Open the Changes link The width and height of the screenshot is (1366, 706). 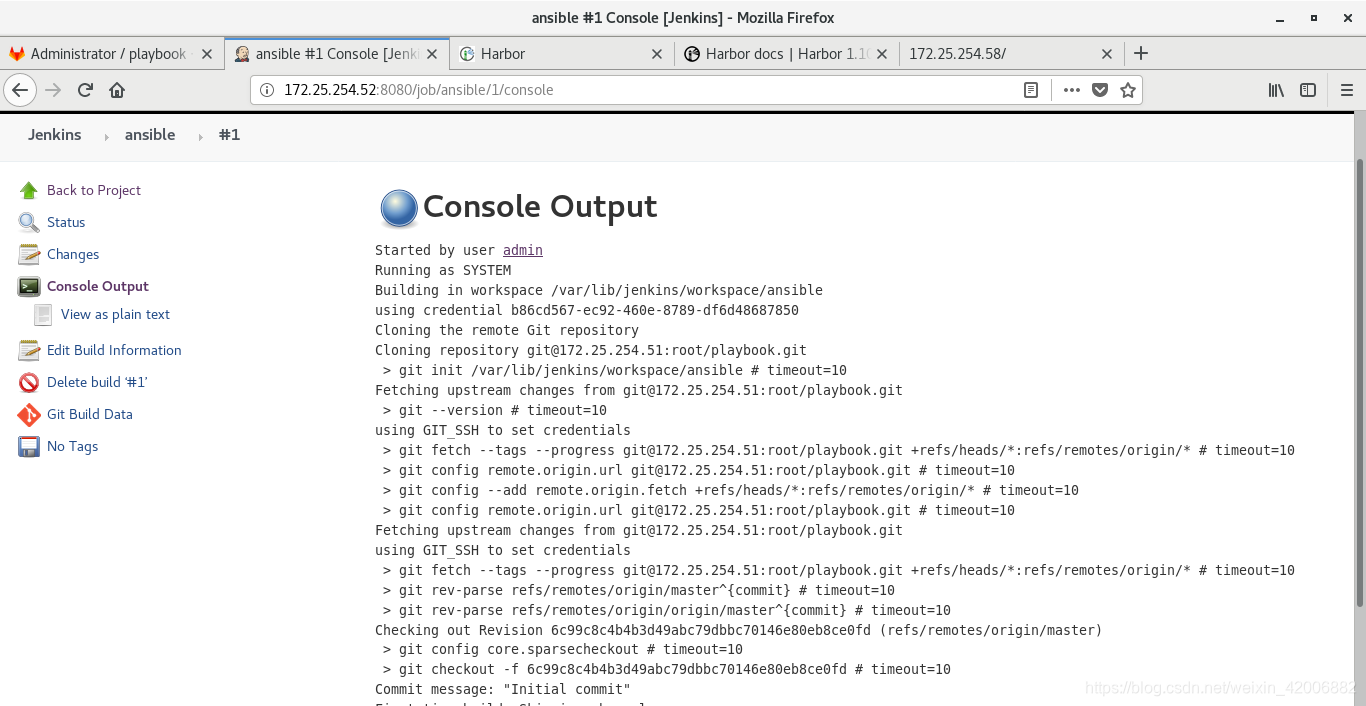point(73,254)
